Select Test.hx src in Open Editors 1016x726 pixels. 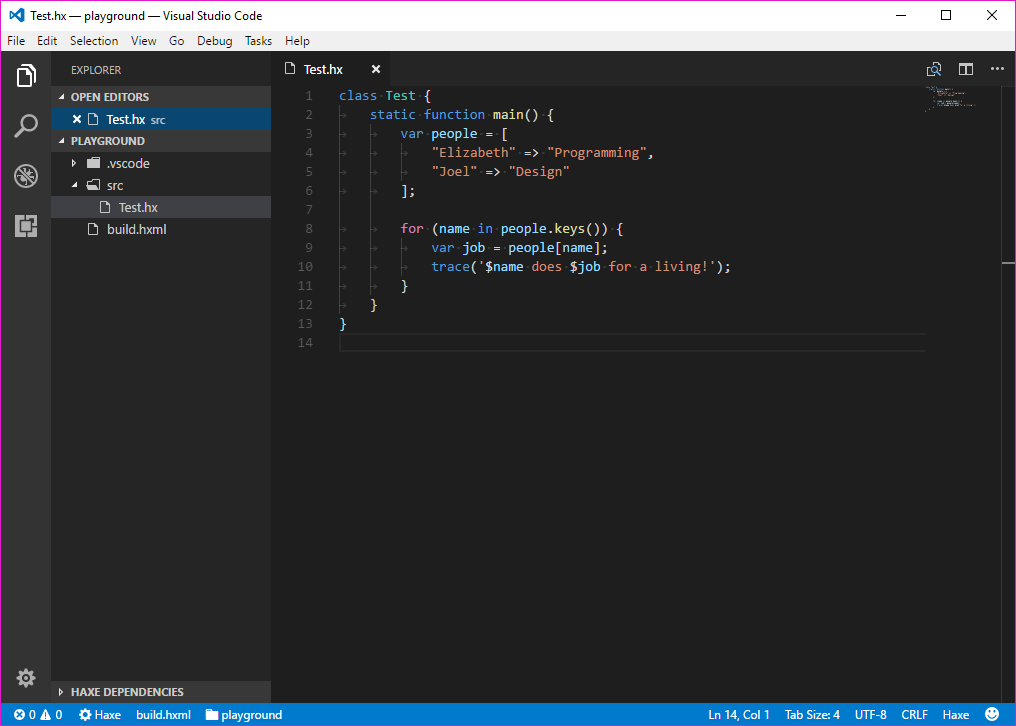click(161, 119)
